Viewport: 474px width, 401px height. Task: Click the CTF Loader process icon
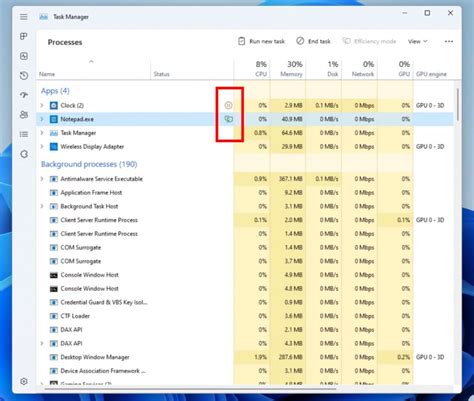(x=53, y=316)
